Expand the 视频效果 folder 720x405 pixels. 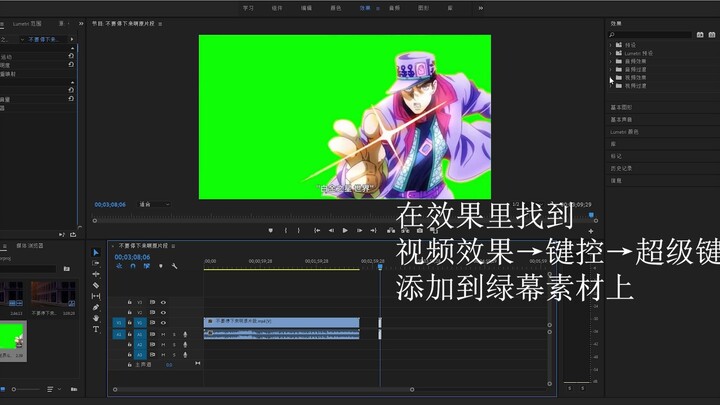pyautogui.click(x=611, y=78)
